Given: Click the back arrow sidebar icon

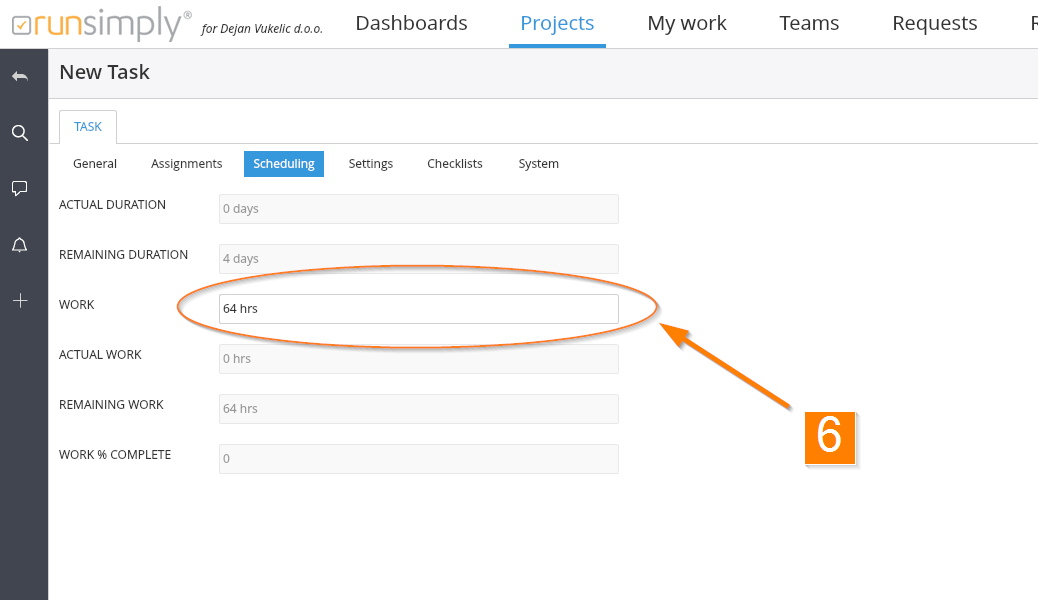Looking at the screenshot, I should click(x=19, y=77).
